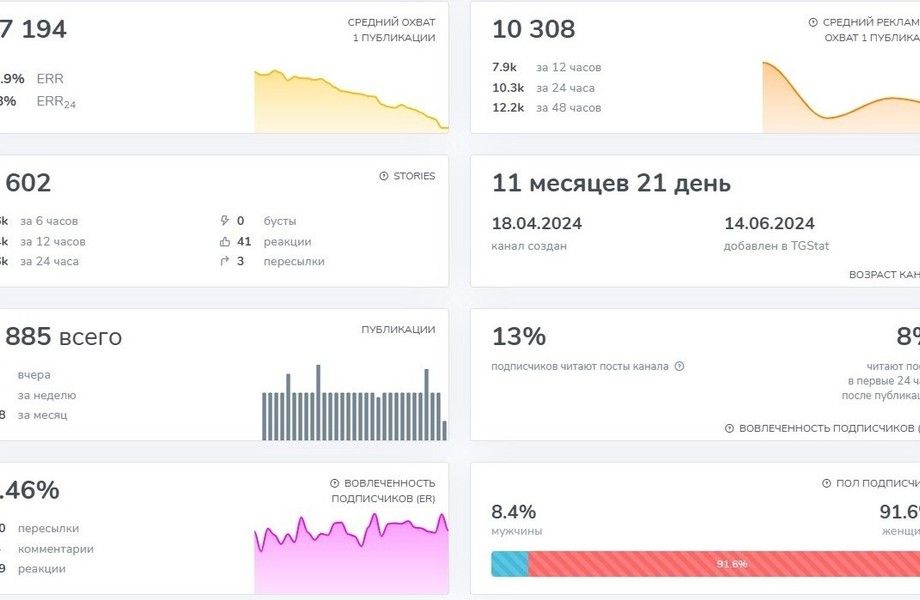The image size is (920, 600).
Task: Click the ERR24 label
Action: (56, 101)
